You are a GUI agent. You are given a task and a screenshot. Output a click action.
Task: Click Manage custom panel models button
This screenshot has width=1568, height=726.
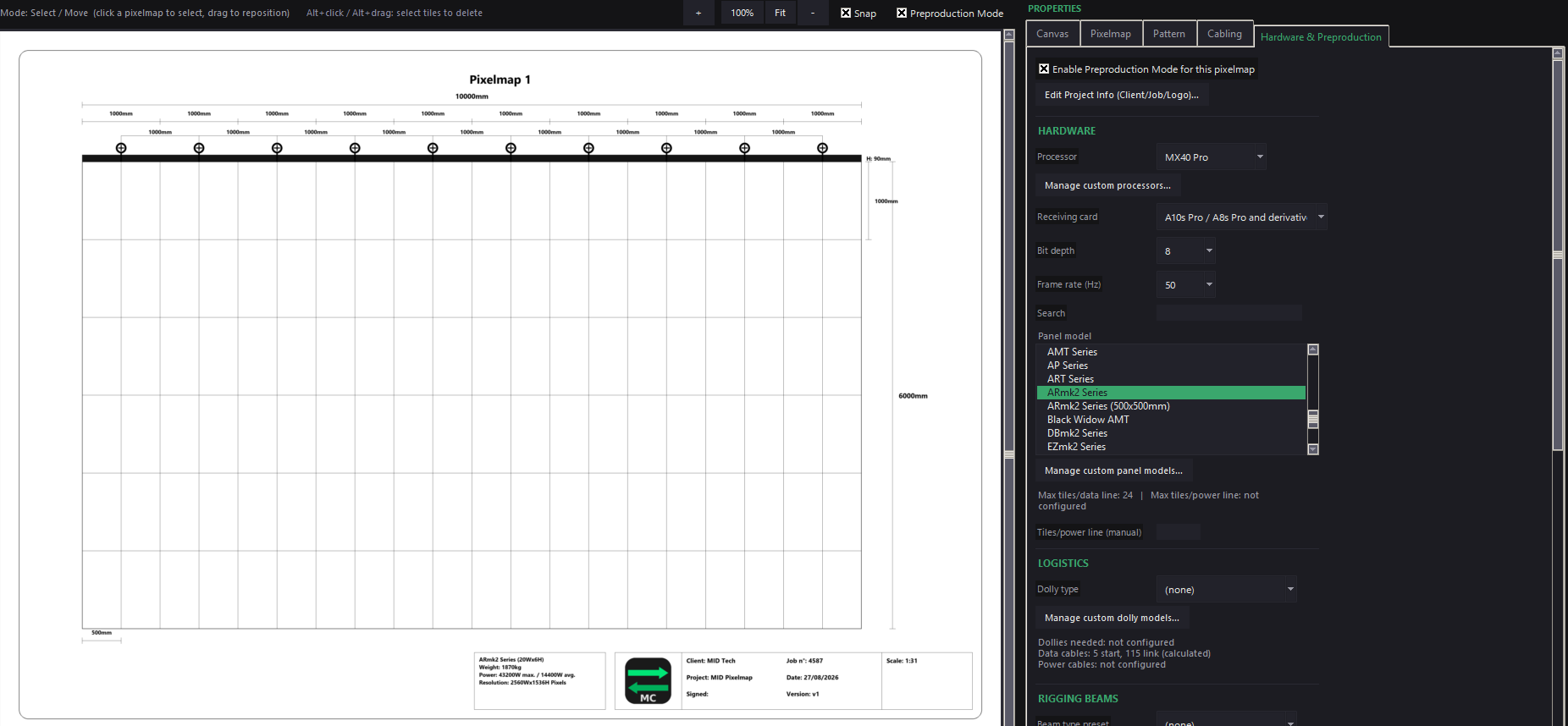(1113, 470)
